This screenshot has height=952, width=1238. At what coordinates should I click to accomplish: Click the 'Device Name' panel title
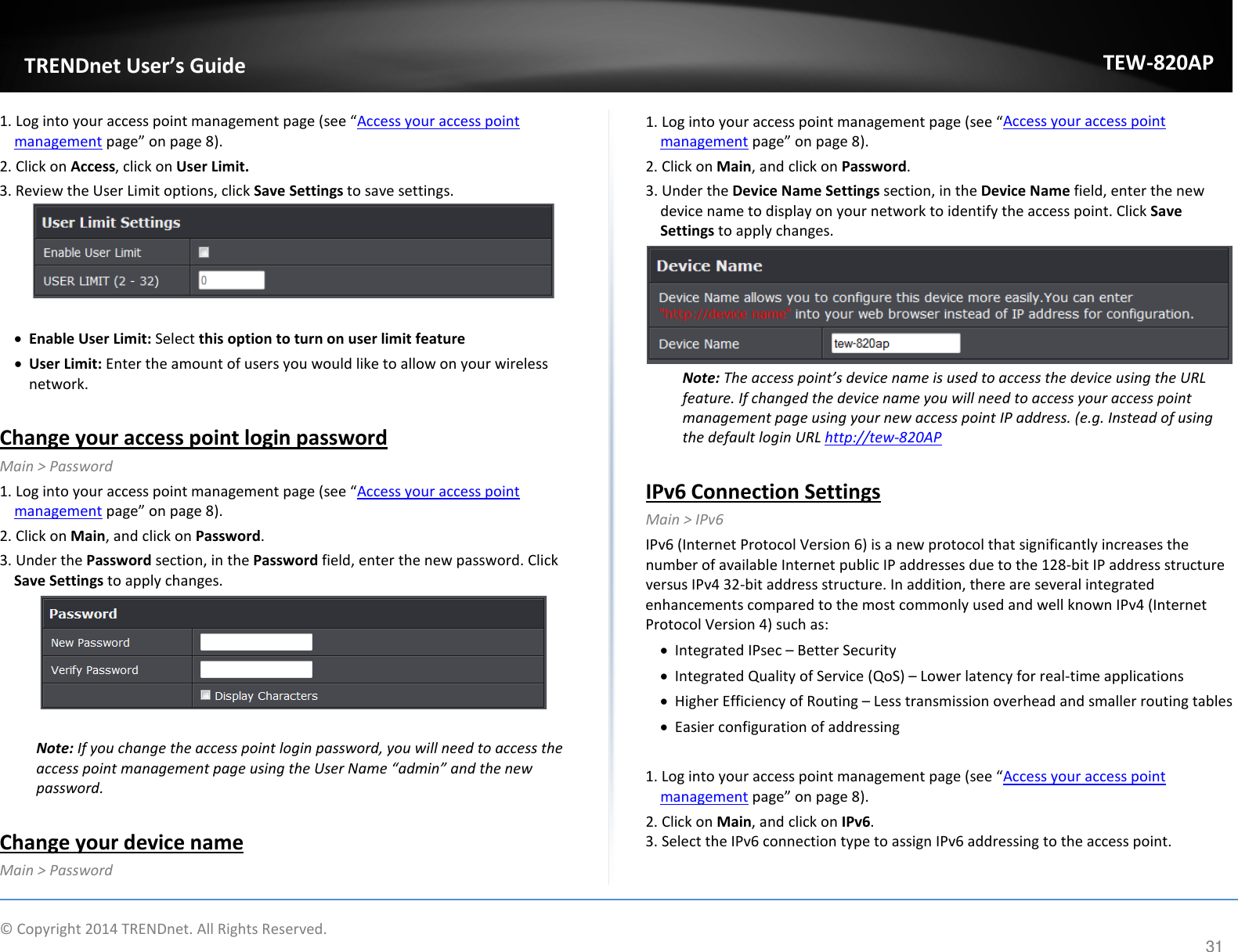pyautogui.click(x=709, y=266)
